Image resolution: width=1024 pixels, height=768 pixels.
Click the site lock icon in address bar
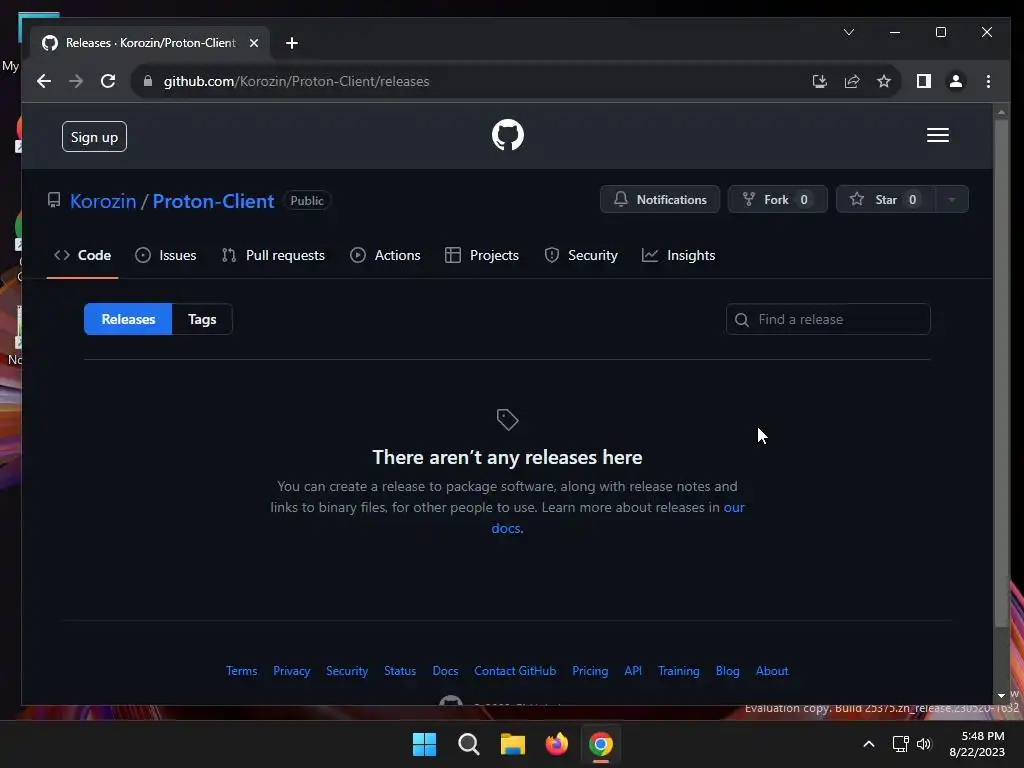click(x=148, y=81)
